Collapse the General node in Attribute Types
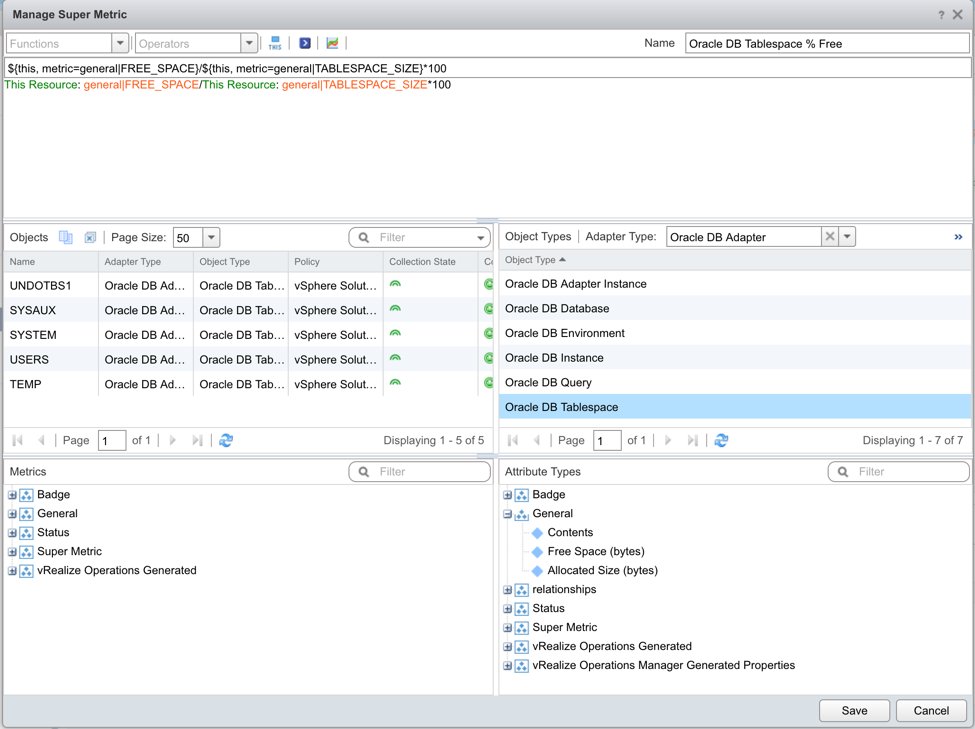The width and height of the screenshot is (975, 729). click(507, 514)
